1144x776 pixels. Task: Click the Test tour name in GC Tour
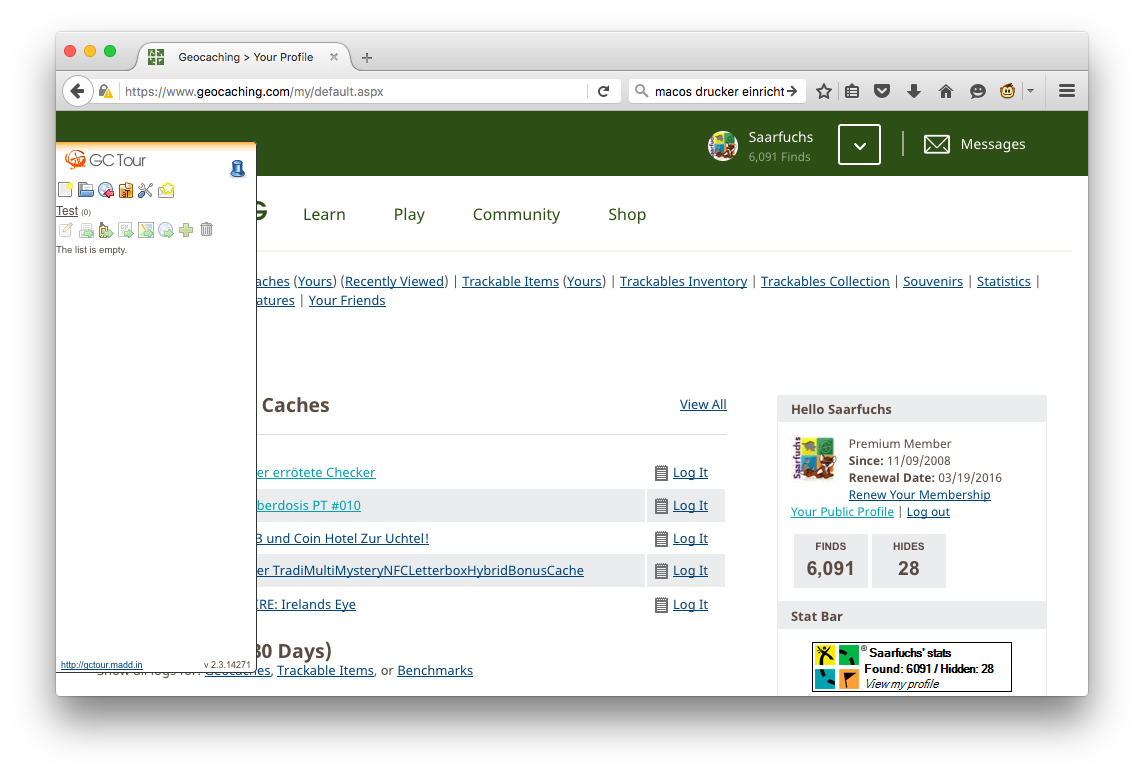tap(67, 211)
